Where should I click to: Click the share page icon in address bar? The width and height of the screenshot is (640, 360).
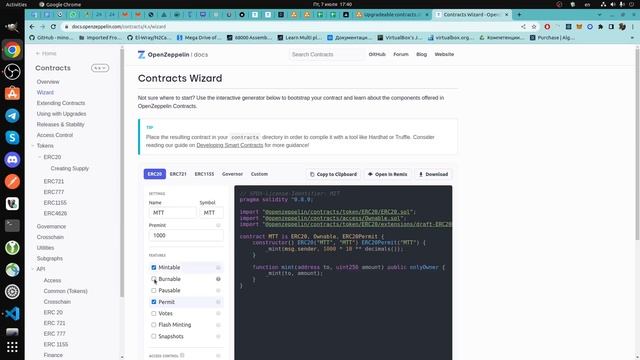click(x=523, y=27)
